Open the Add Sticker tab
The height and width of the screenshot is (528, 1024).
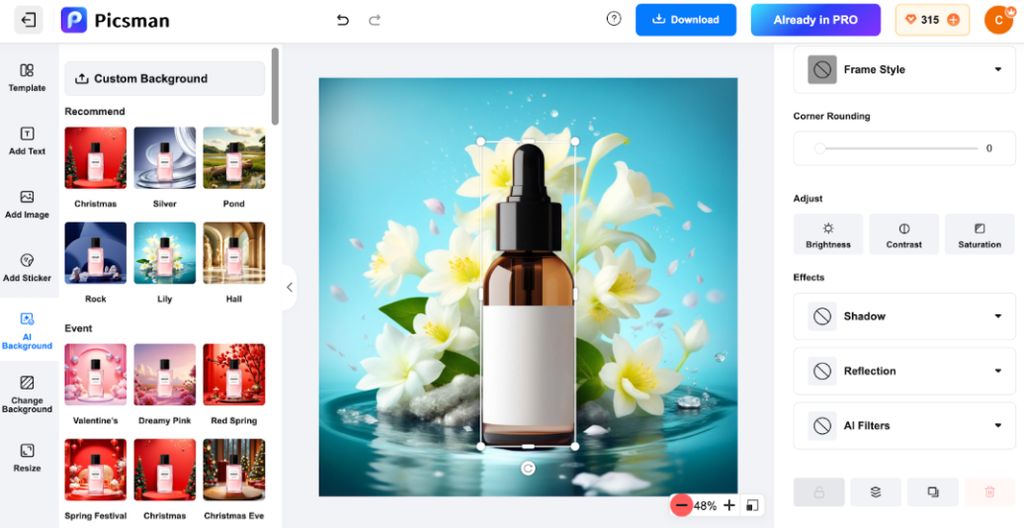click(x=27, y=268)
